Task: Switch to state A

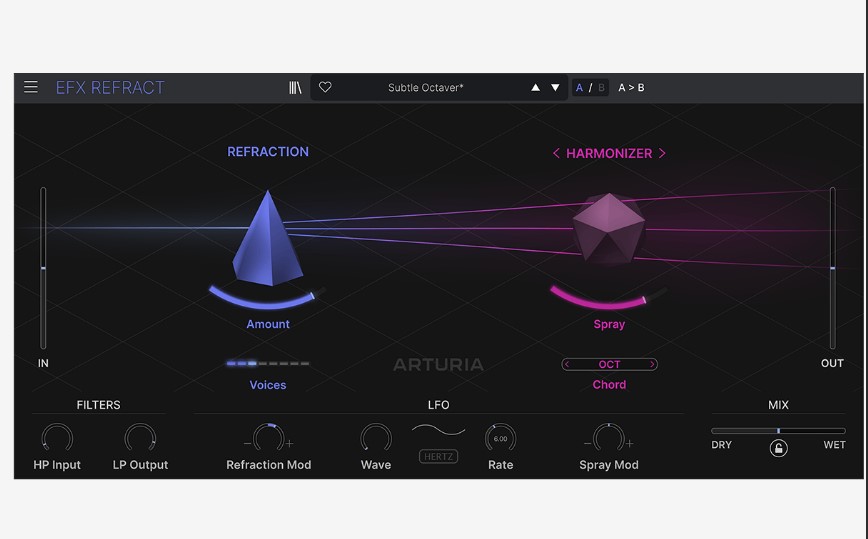Action: 579,87
